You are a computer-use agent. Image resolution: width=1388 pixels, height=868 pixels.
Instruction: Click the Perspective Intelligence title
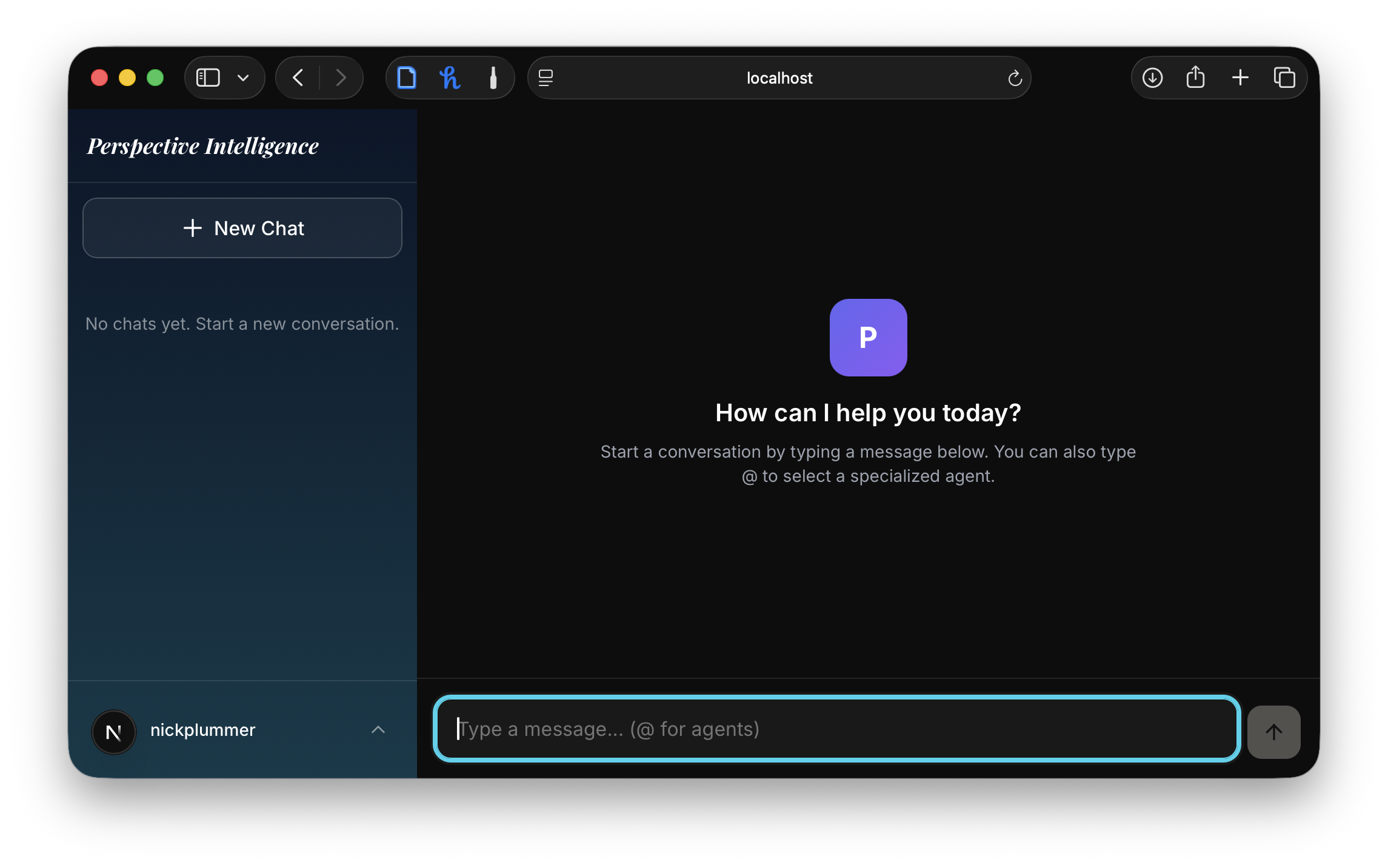tap(202, 146)
